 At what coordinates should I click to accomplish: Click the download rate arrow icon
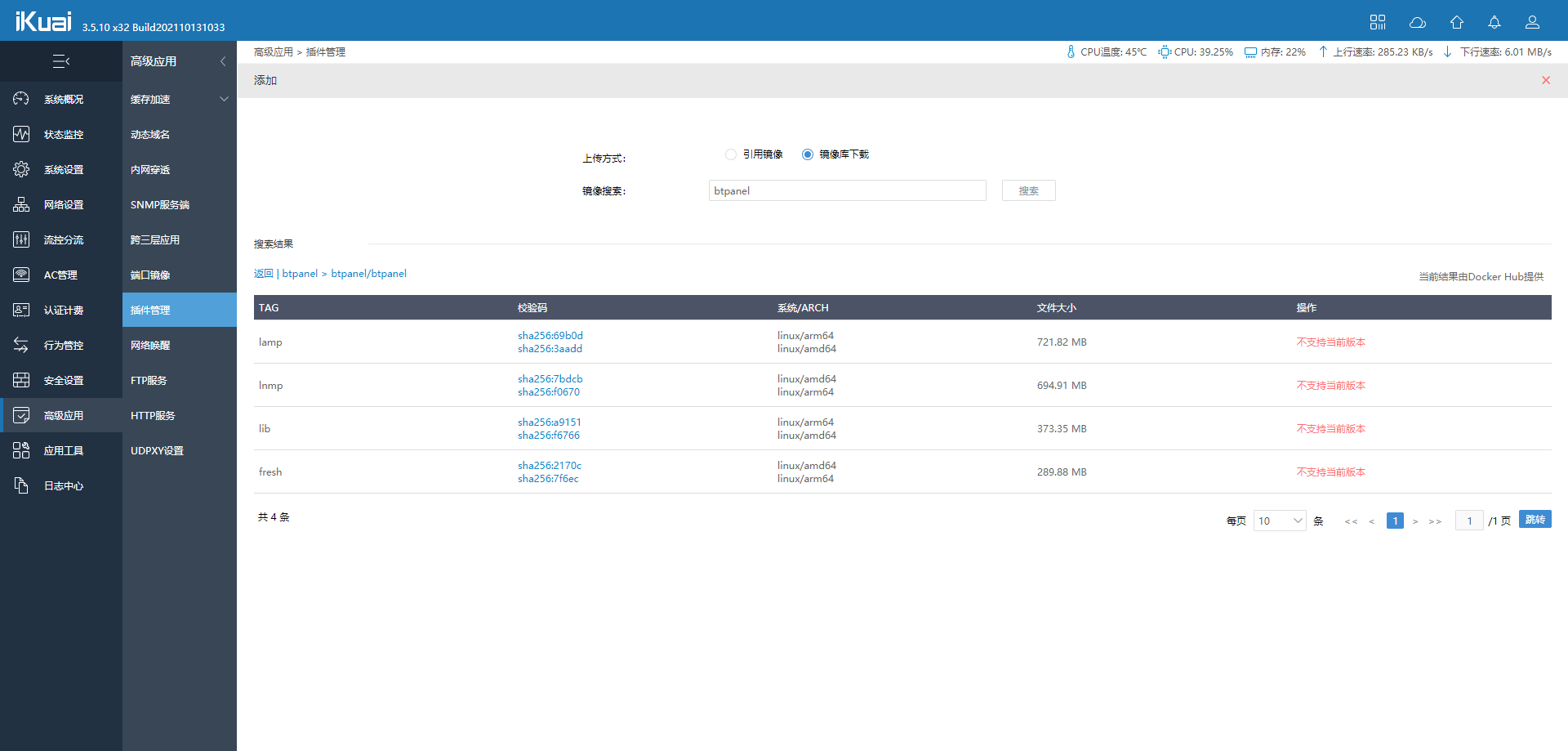1448,51
